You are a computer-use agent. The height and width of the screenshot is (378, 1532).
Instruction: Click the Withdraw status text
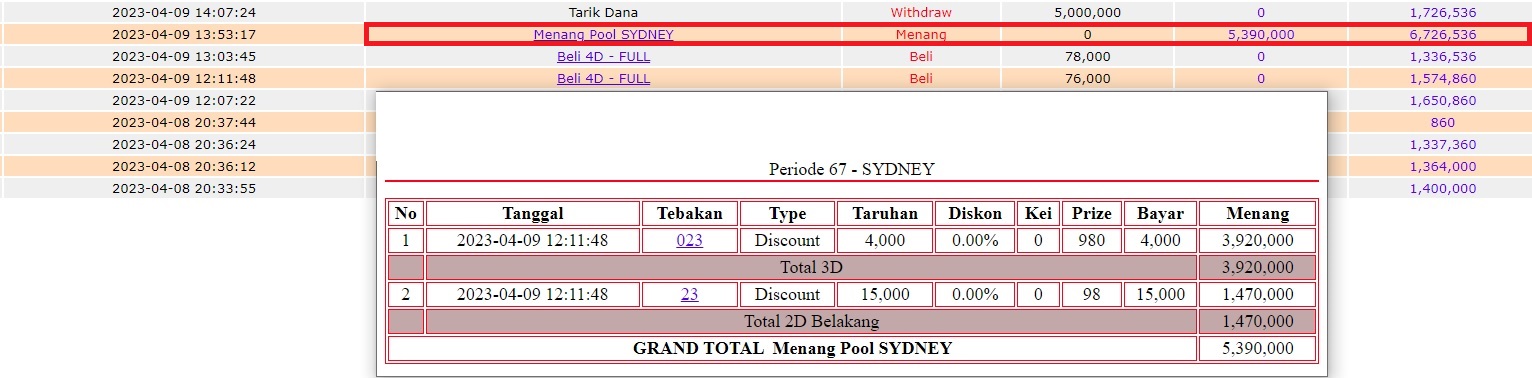tap(921, 13)
